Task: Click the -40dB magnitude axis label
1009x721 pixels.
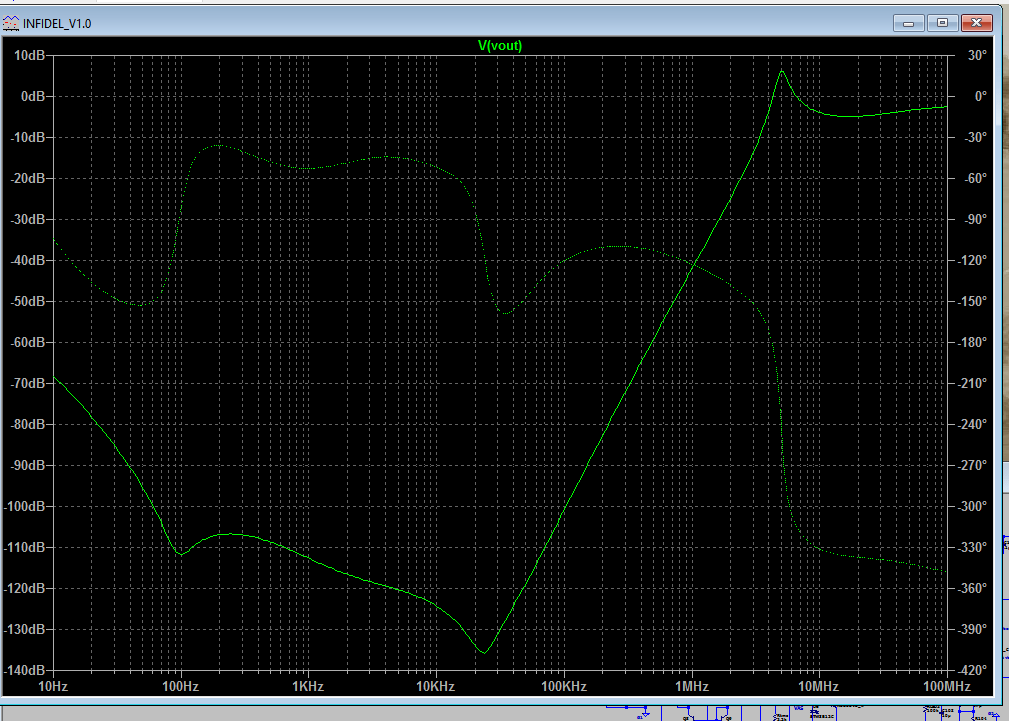Action: [28, 260]
